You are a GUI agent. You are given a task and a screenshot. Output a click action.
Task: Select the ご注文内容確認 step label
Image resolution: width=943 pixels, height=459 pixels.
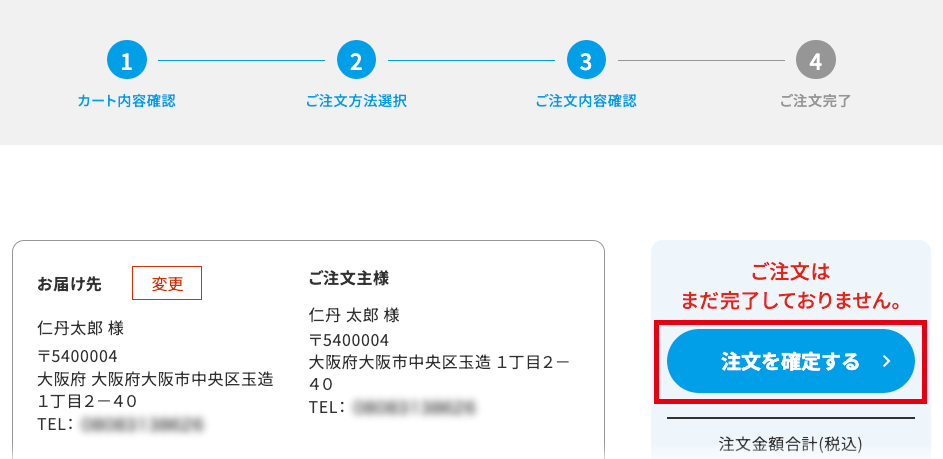point(586,101)
